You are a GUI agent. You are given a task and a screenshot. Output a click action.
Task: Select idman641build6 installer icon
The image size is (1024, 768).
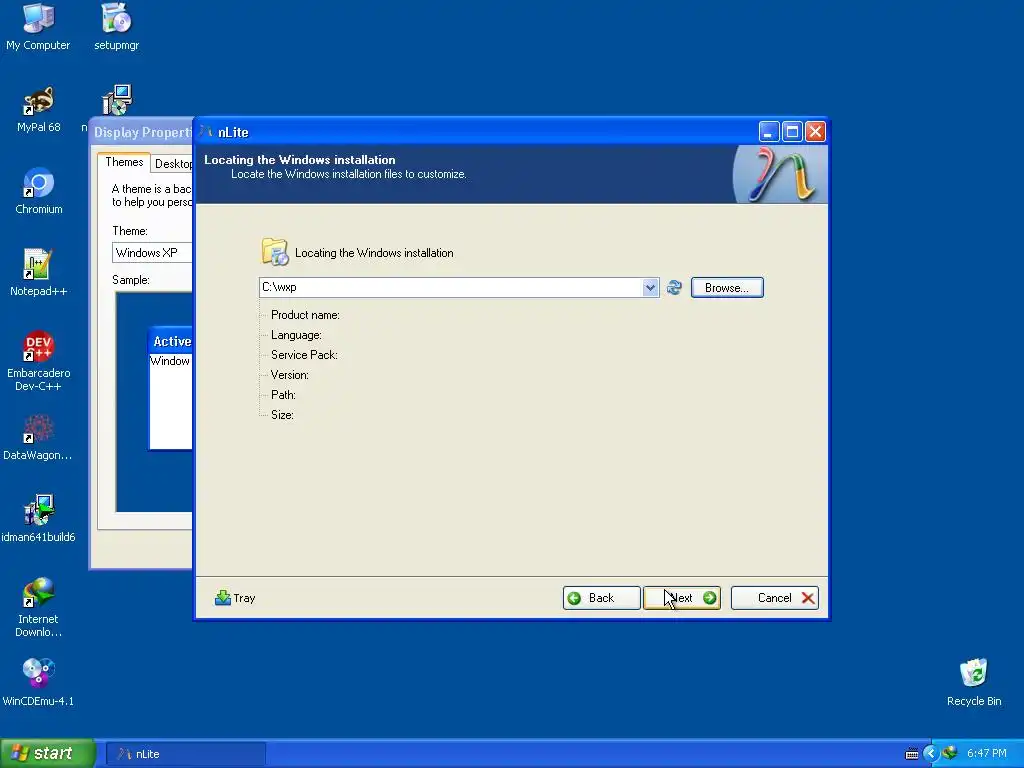click(39, 519)
